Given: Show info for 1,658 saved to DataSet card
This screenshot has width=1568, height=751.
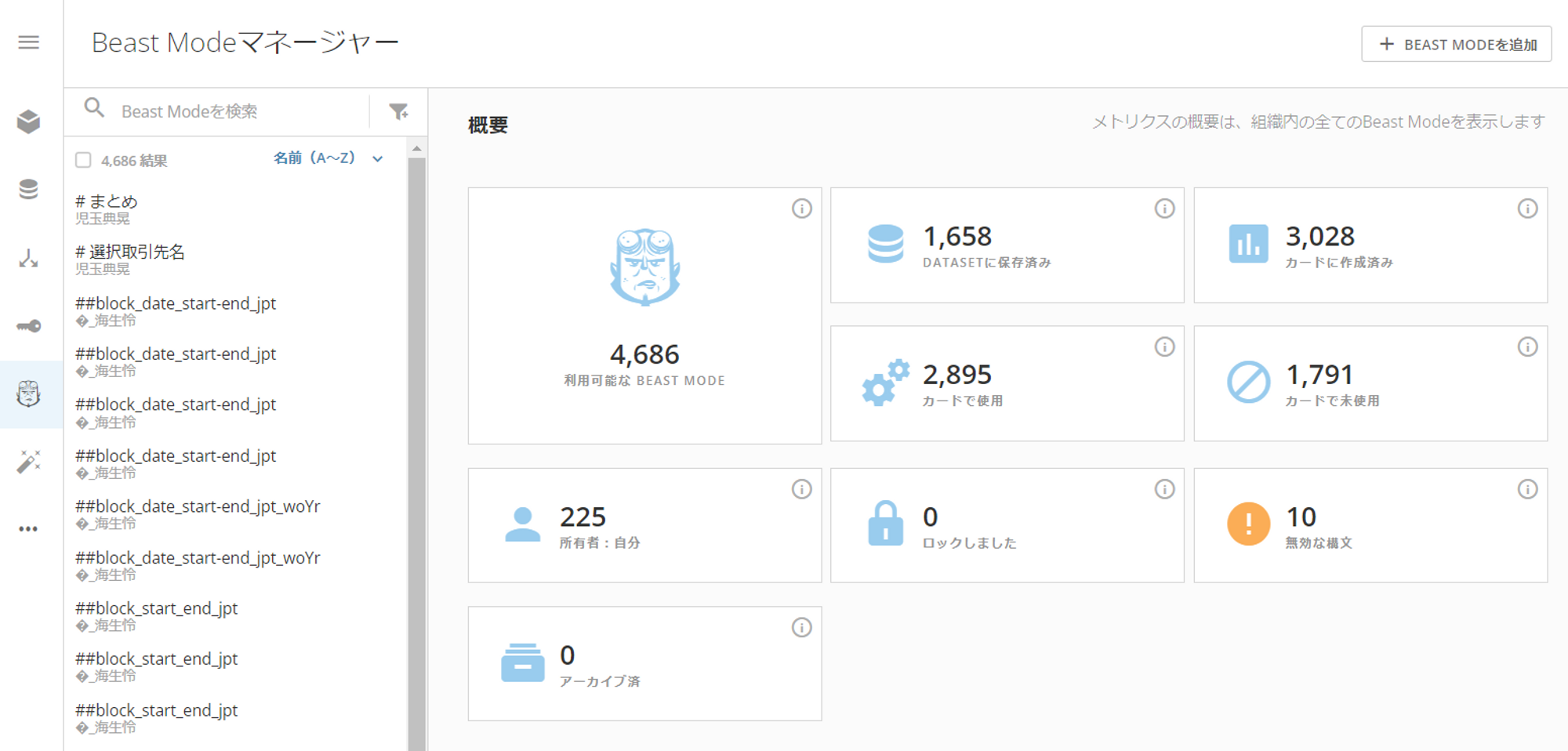Looking at the screenshot, I should (1164, 209).
